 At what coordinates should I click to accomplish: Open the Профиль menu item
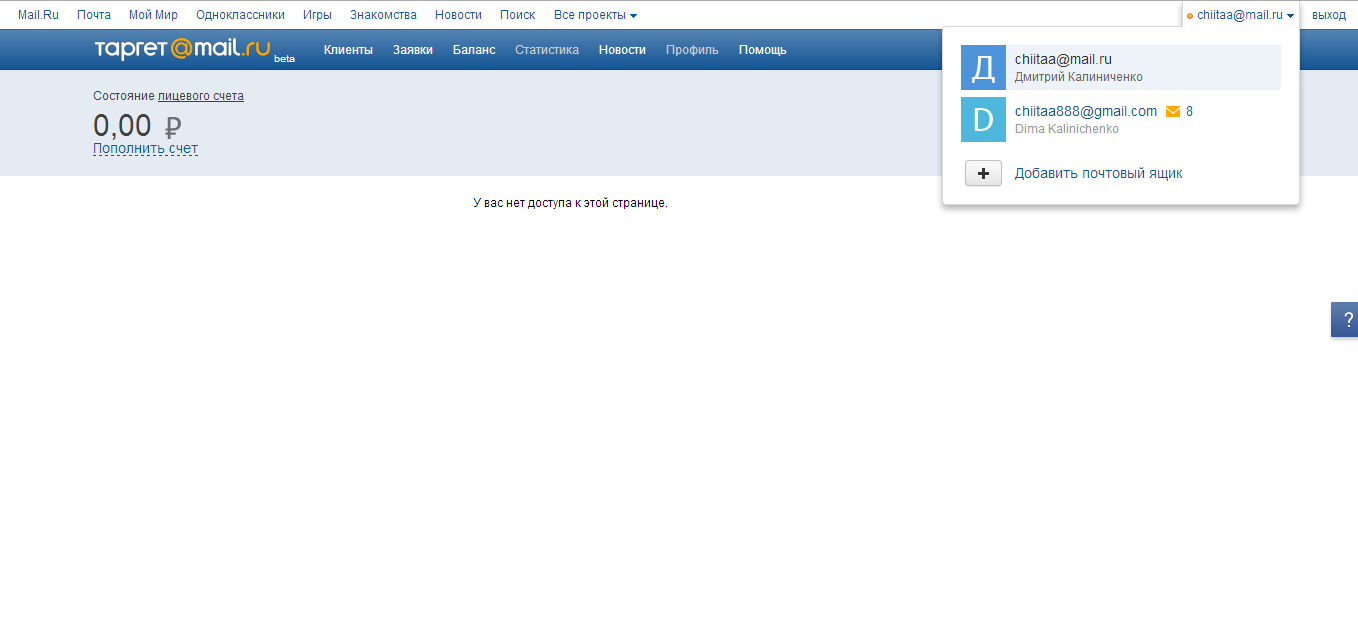692,50
